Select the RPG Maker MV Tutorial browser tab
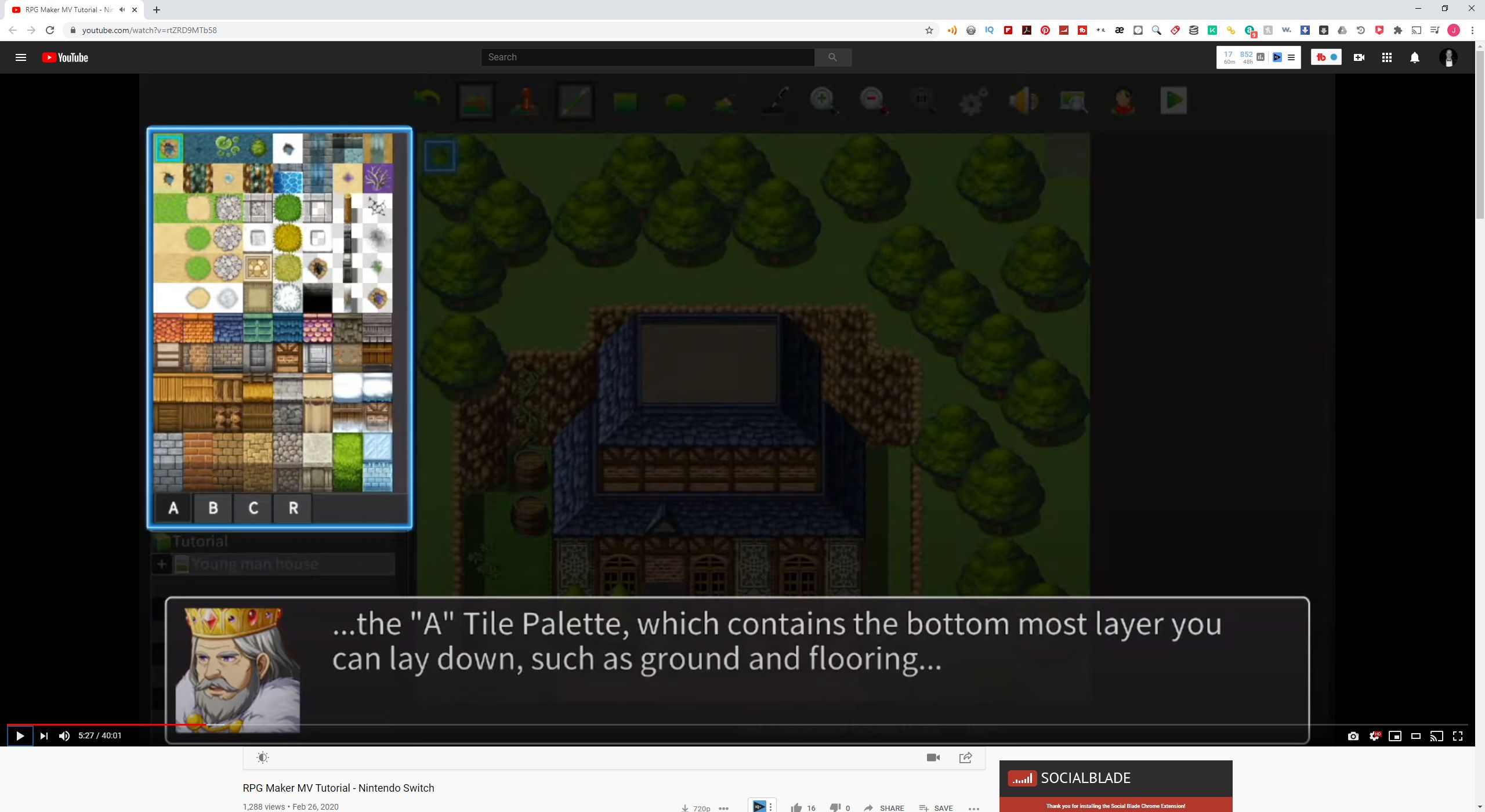This screenshot has width=1485, height=812. [74, 10]
